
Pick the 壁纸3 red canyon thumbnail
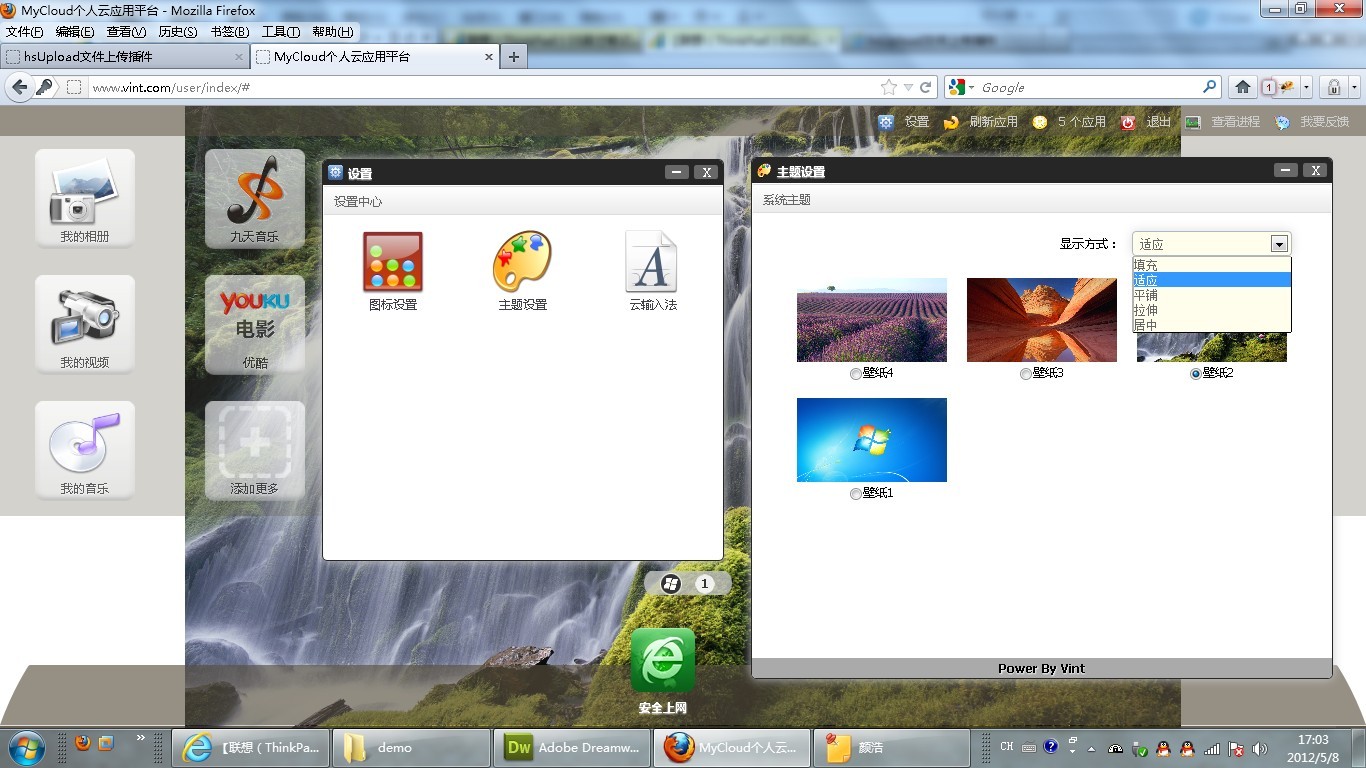click(1042, 320)
